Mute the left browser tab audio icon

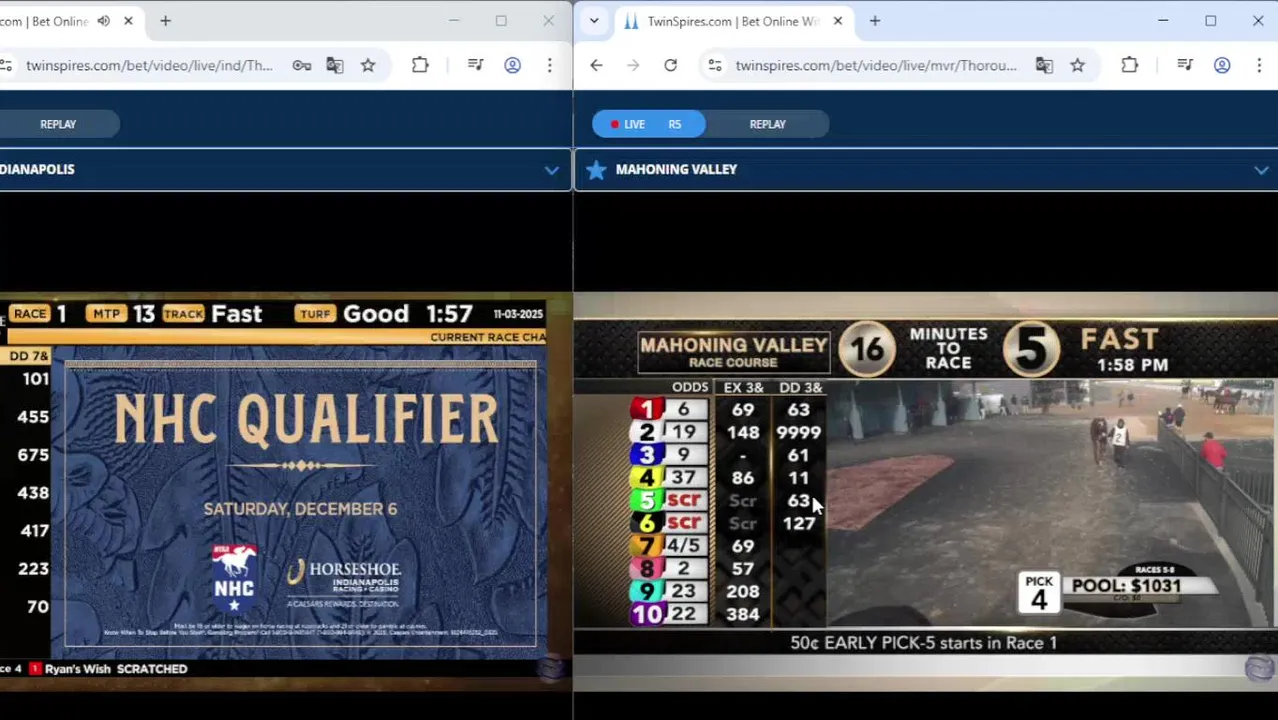[x=104, y=21]
